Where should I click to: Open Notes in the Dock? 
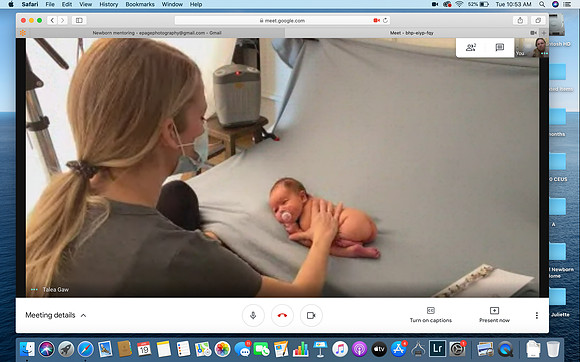click(x=163, y=349)
